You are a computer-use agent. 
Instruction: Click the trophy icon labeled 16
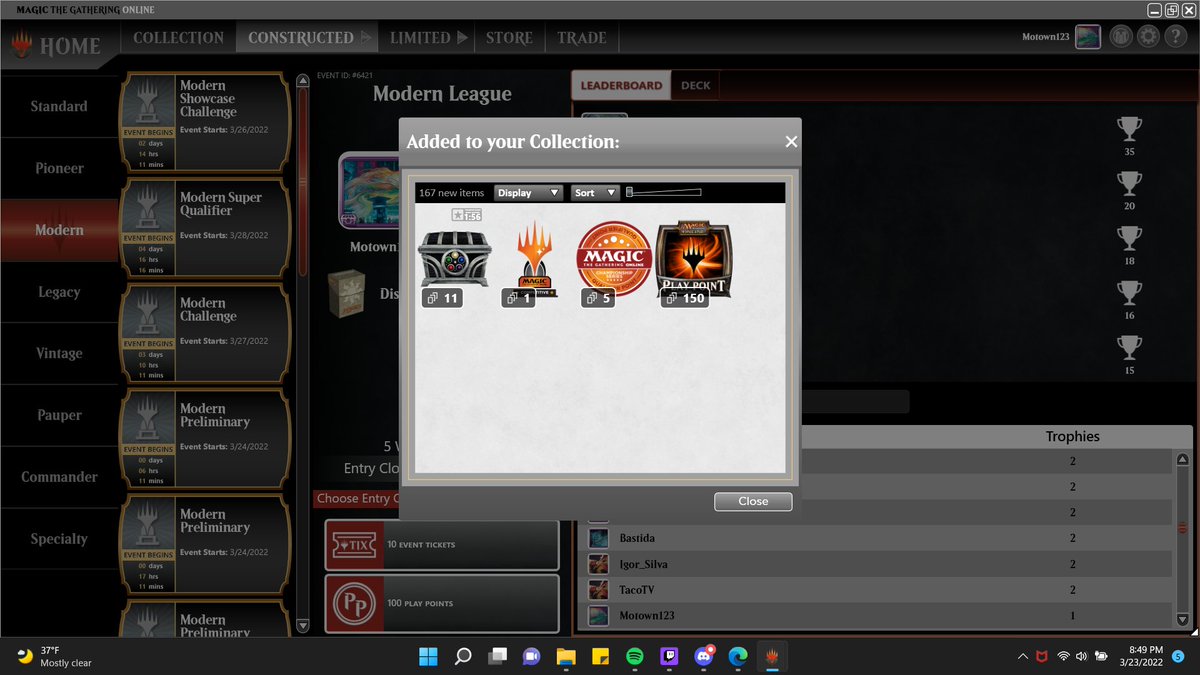coord(1129,294)
